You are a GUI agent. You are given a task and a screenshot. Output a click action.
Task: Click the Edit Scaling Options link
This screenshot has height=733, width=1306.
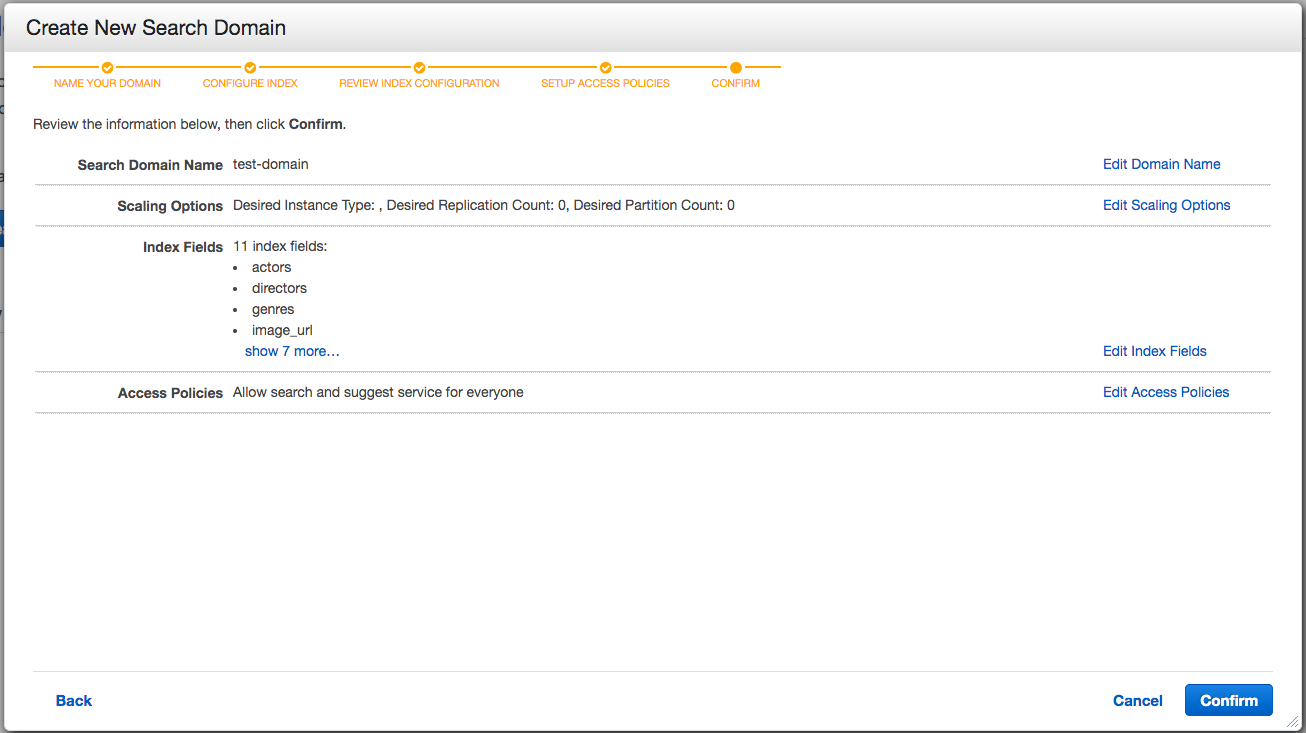pyautogui.click(x=1166, y=205)
